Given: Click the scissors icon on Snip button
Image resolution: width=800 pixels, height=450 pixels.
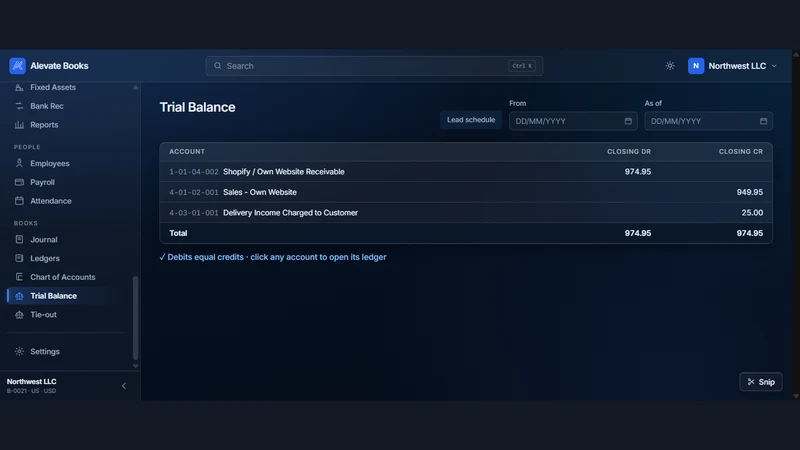Looking at the screenshot, I should (x=751, y=382).
